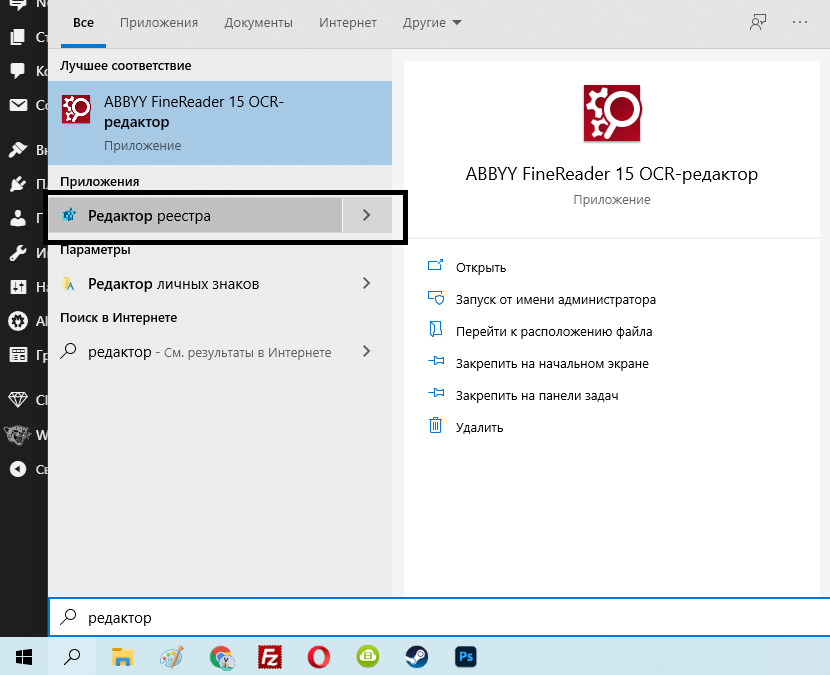Open Steam from the taskbar
The image size is (830, 675).
pyautogui.click(x=416, y=657)
